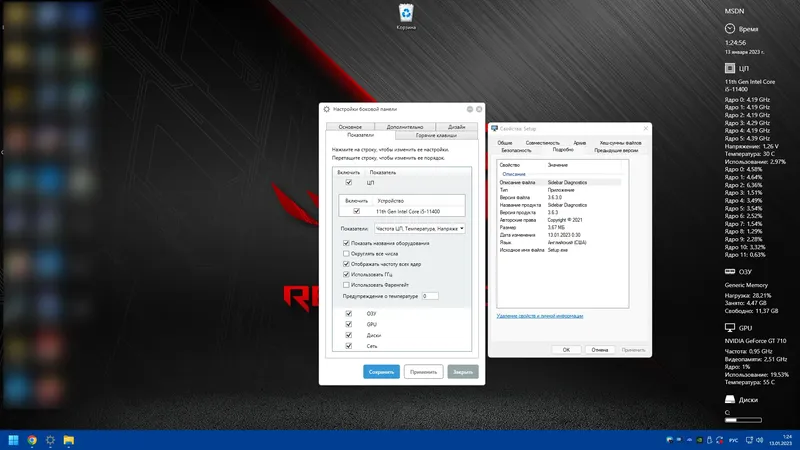Click the Setup properties window title icon

pos(494,129)
